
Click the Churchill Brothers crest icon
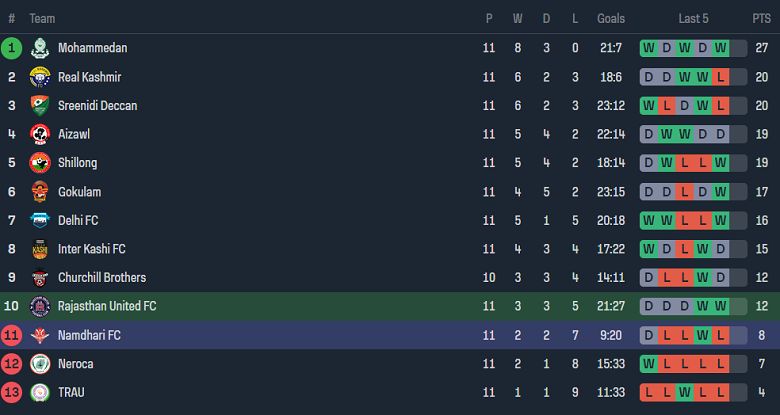[40, 278]
